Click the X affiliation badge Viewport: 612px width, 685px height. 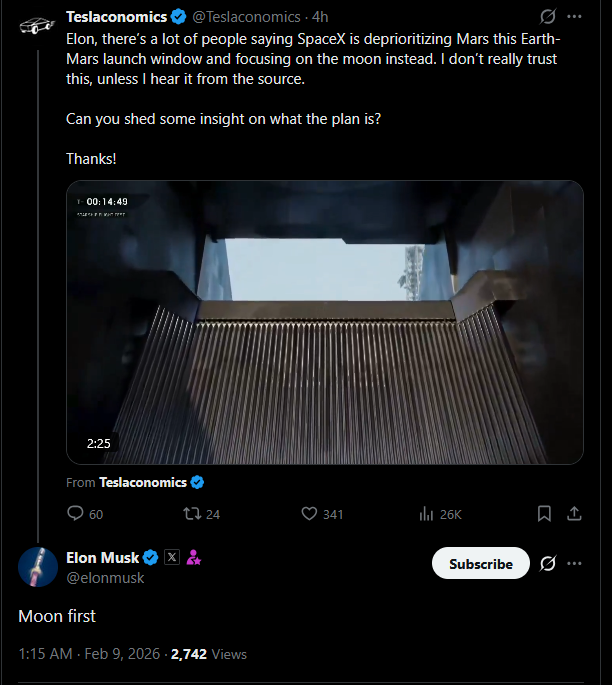pyautogui.click(x=172, y=558)
